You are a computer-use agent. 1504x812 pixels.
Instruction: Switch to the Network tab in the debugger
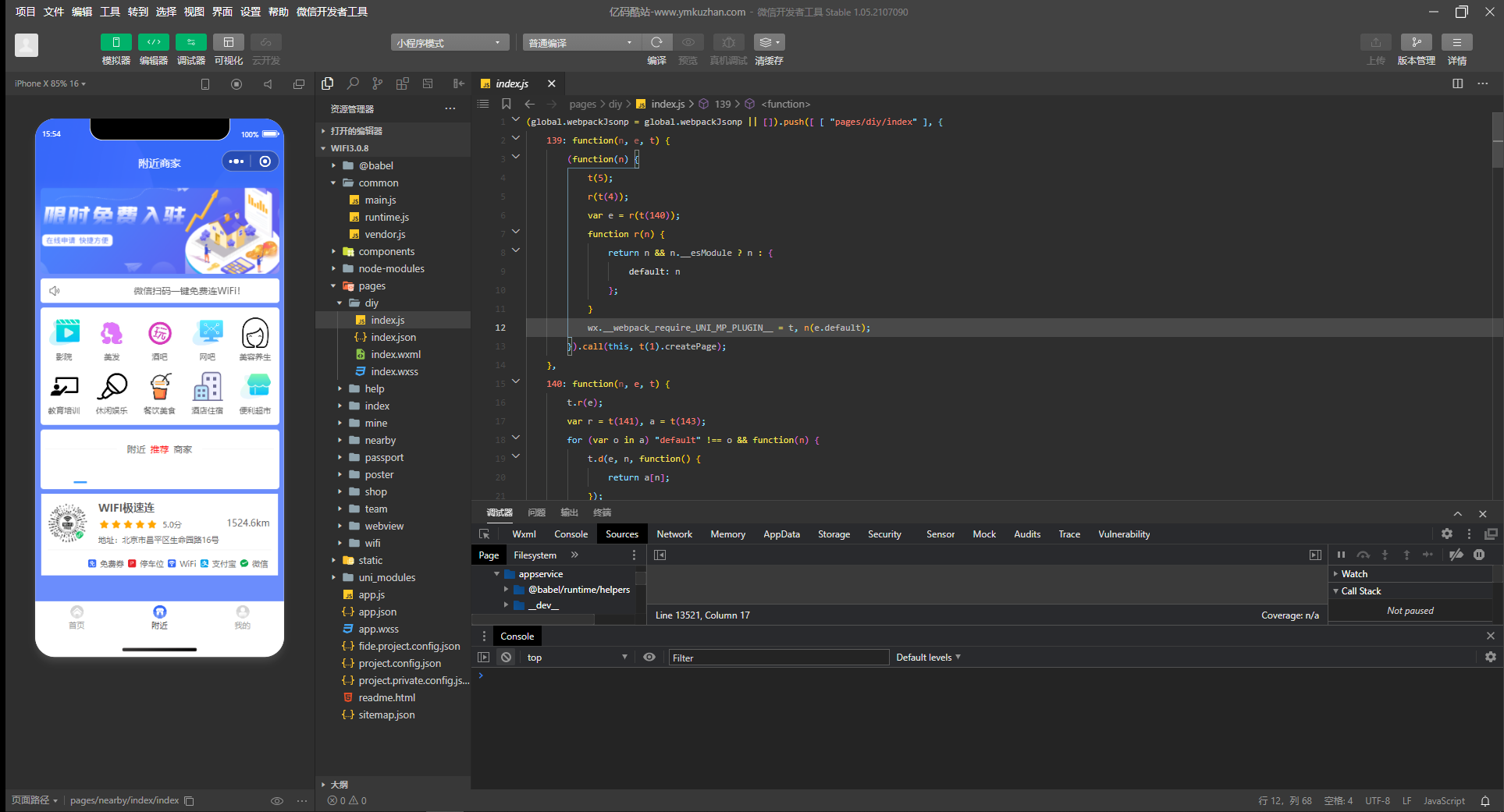point(674,534)
